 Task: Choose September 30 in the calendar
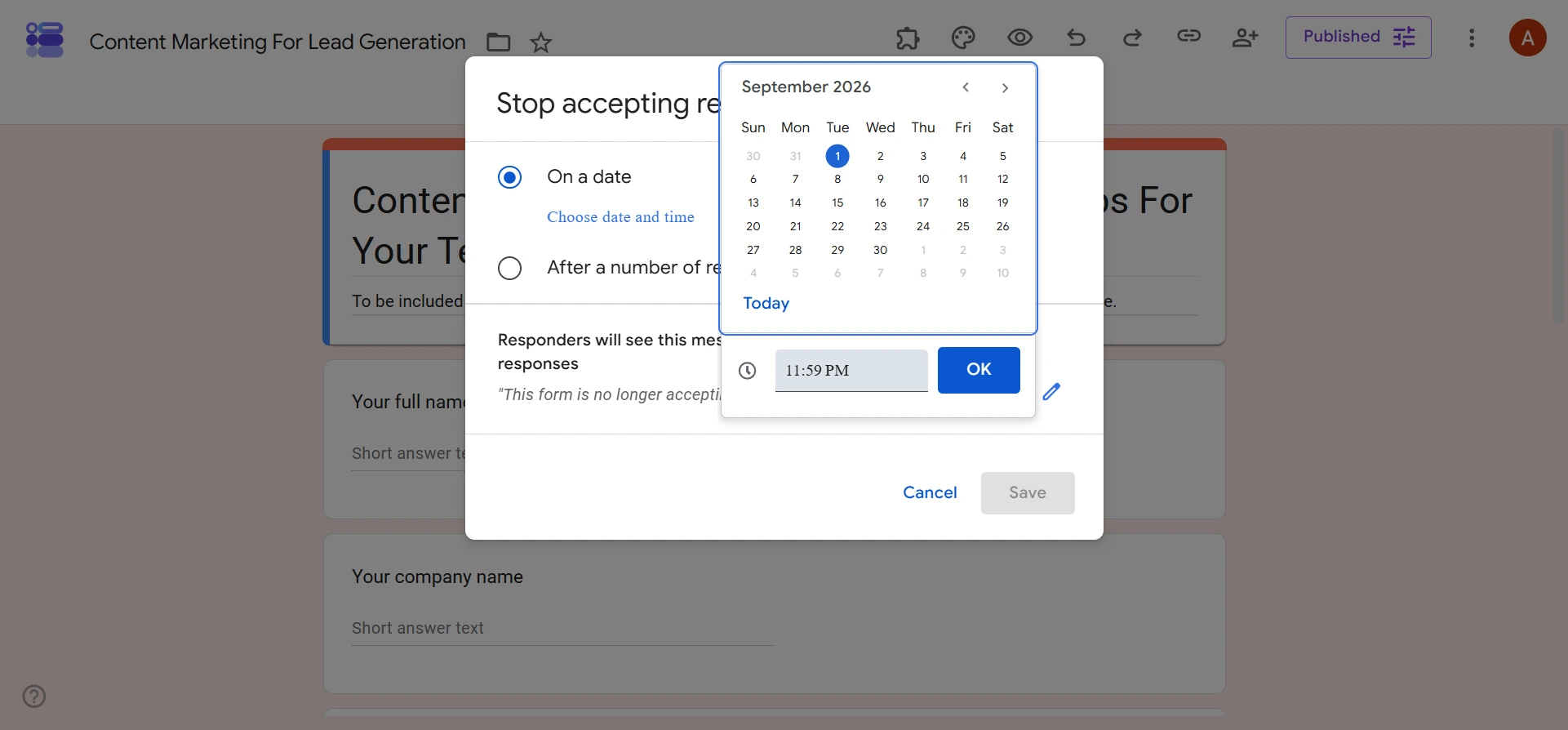point(880,250)
